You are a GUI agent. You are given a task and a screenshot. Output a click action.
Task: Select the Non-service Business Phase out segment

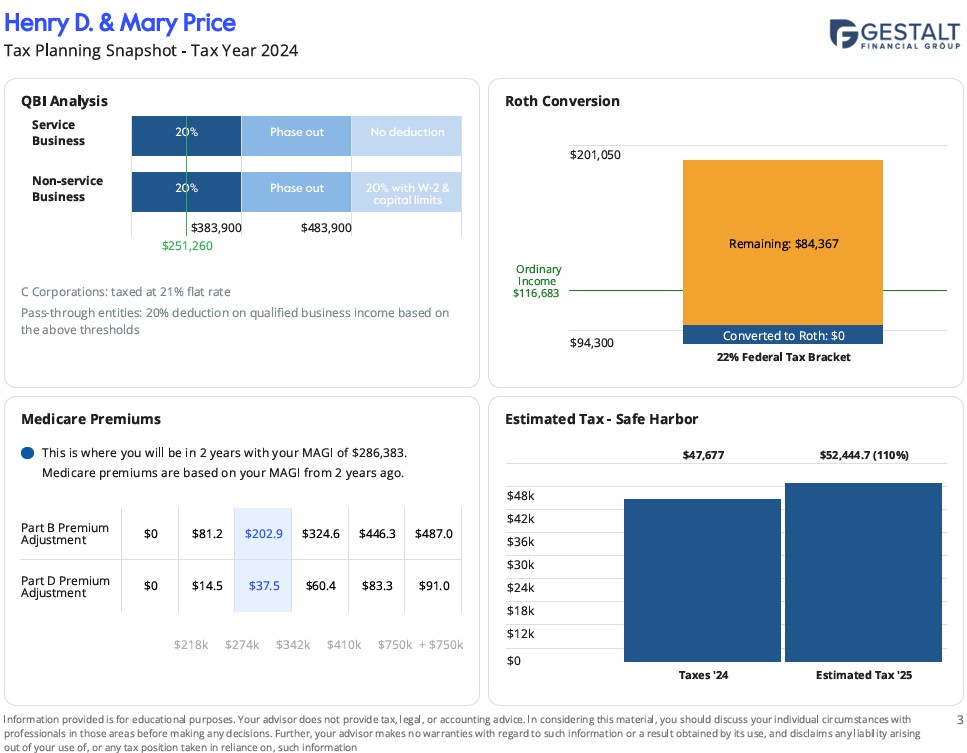click(x=297, y=192)
